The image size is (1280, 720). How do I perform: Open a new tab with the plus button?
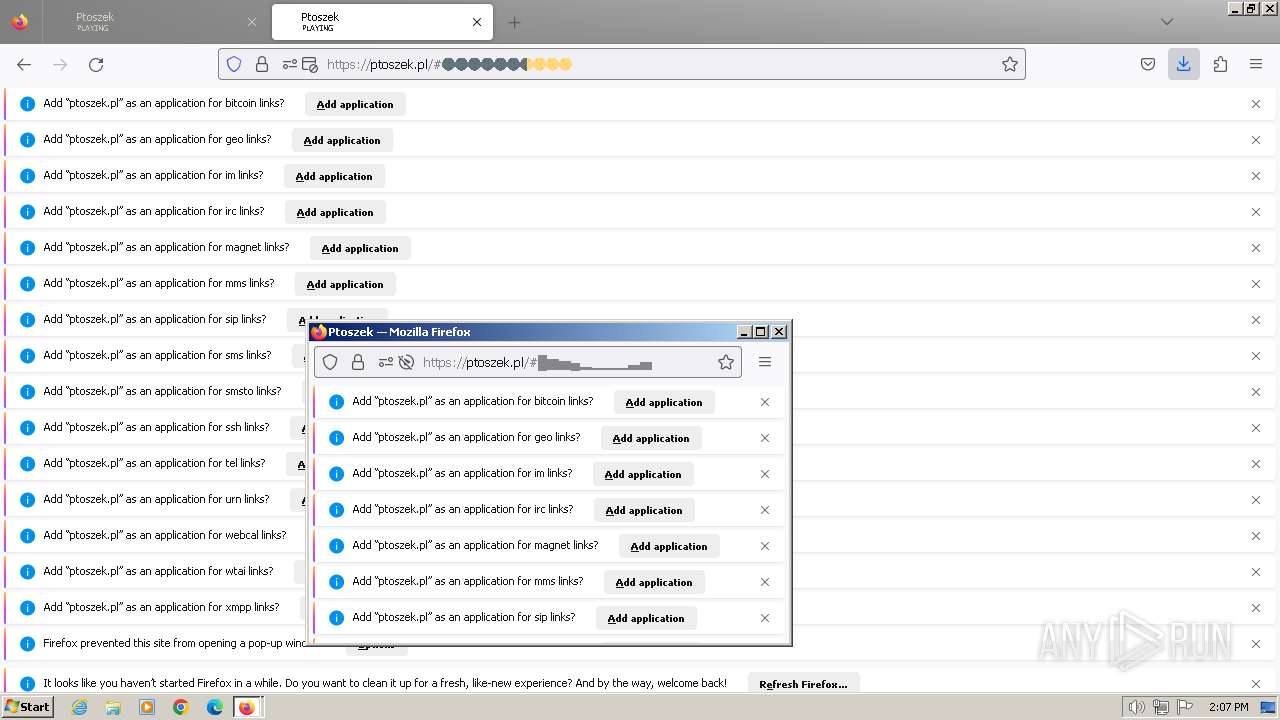pyautogui.click(x=514, y=22)
